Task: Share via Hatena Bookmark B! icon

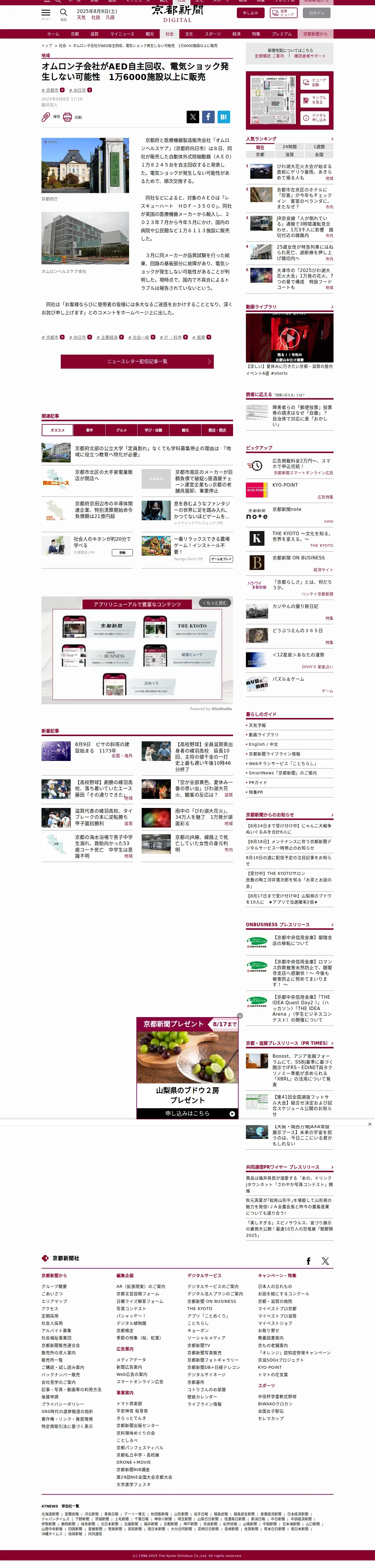Action: click(223, 117)
